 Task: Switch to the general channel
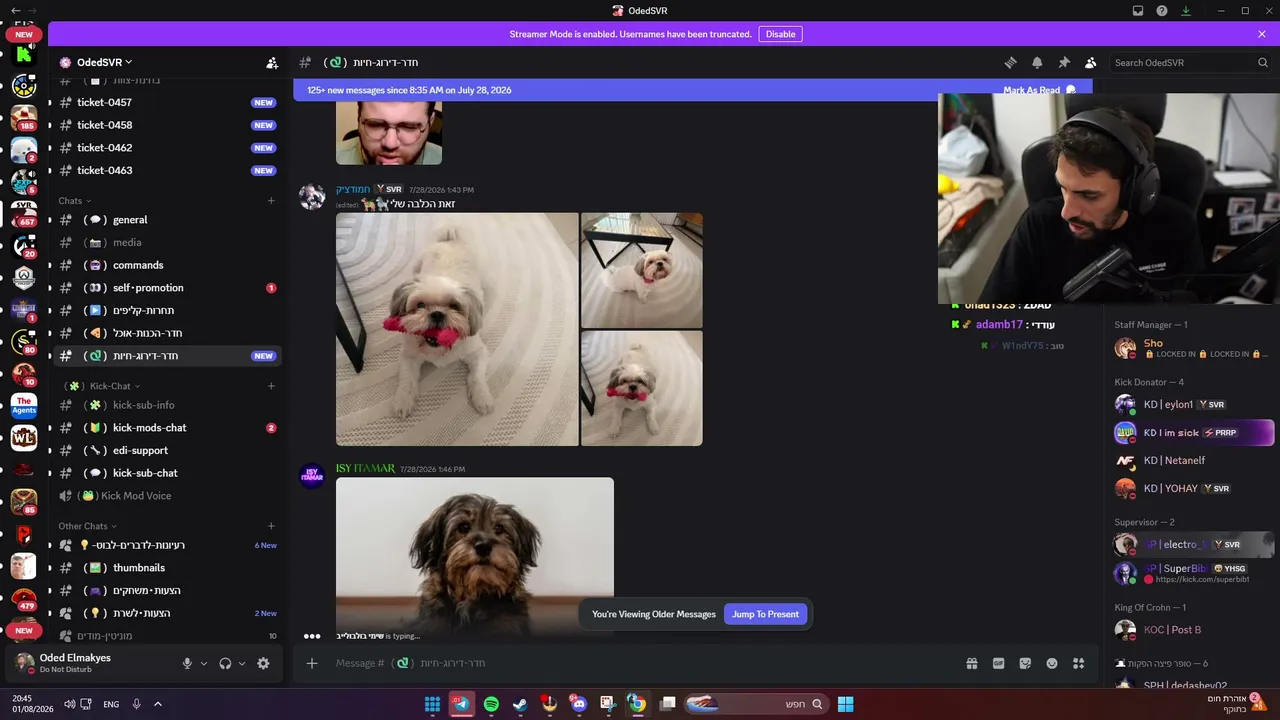click(167, 220)
